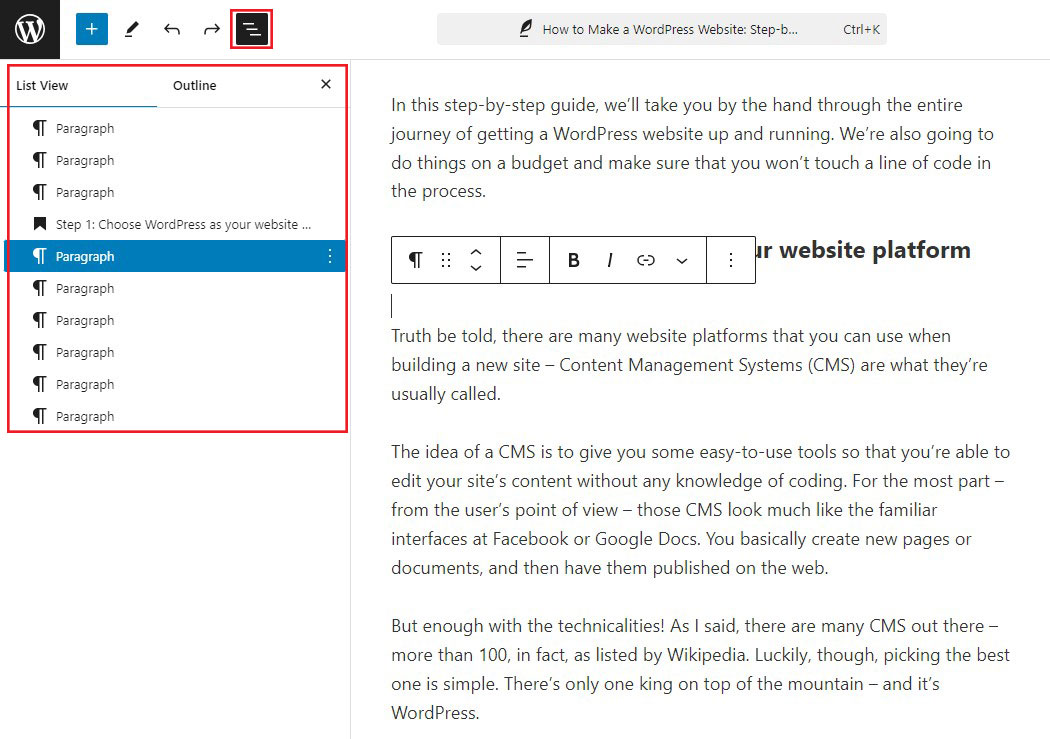Screen dimensions: 1050x739
Task: Expand the More rich text controls chevron
Action: (682, 260)
